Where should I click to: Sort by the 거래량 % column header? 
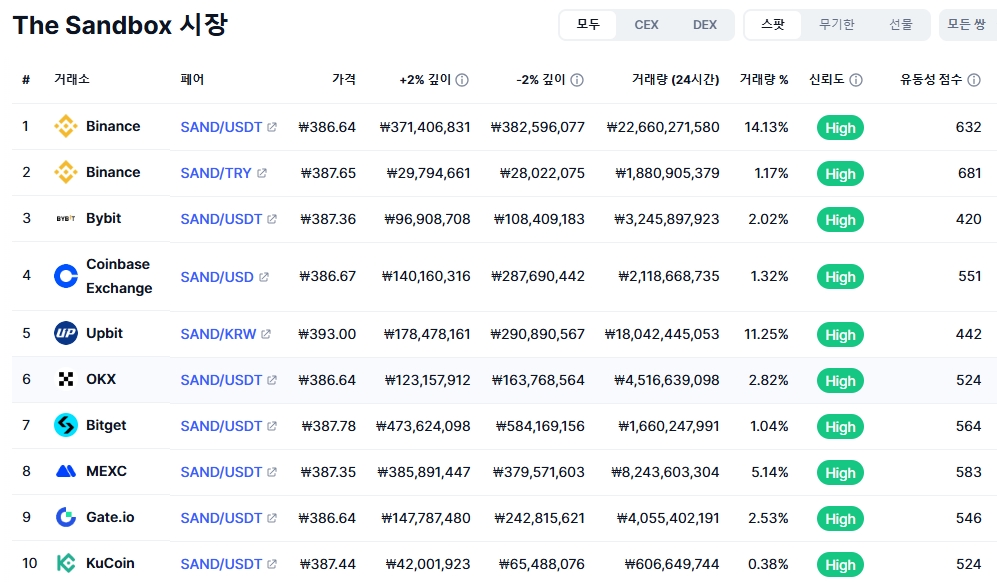click(x=764, y=79)
